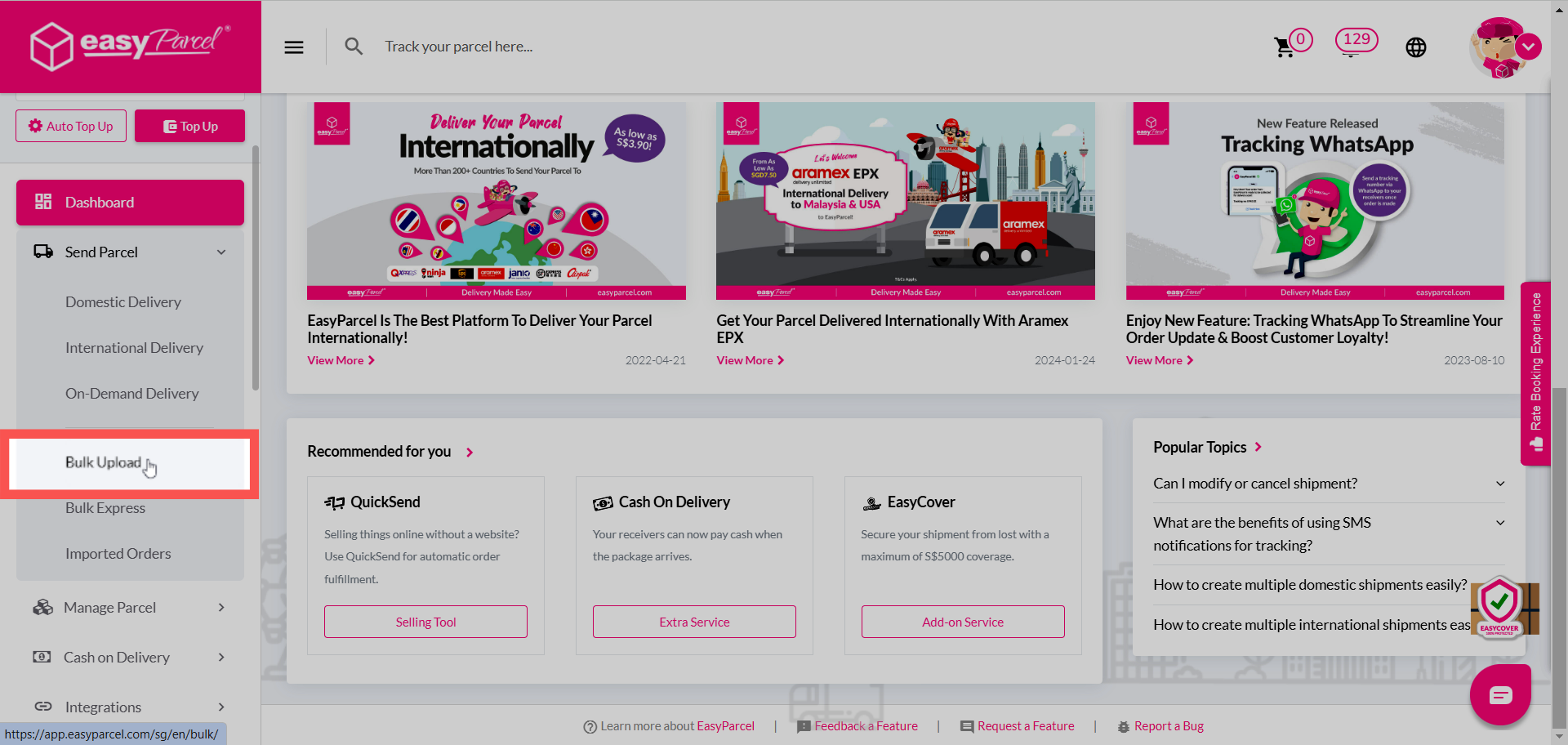The width and height of the screenshot is (1568, 745).
Task: Open Domestic Delivery menu item
Action: tap(123, 302)
